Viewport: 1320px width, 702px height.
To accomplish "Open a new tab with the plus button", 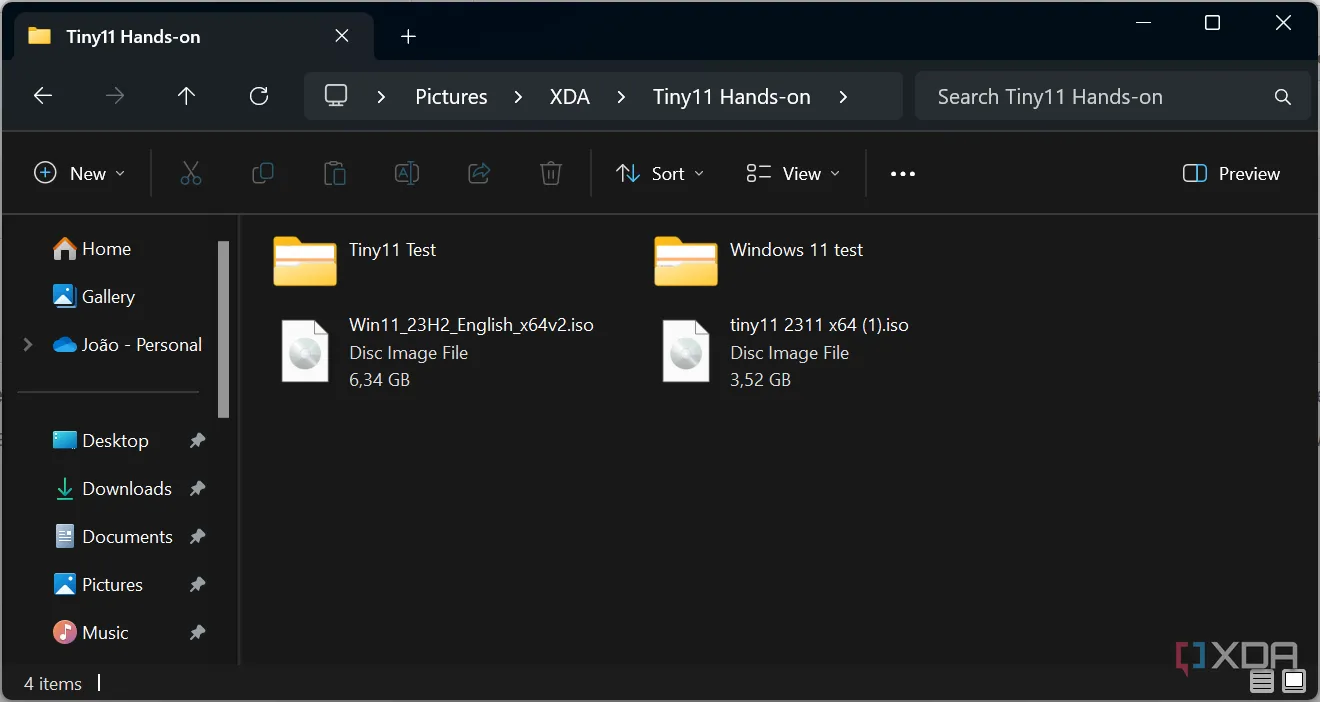I will [x=408, y=37].
